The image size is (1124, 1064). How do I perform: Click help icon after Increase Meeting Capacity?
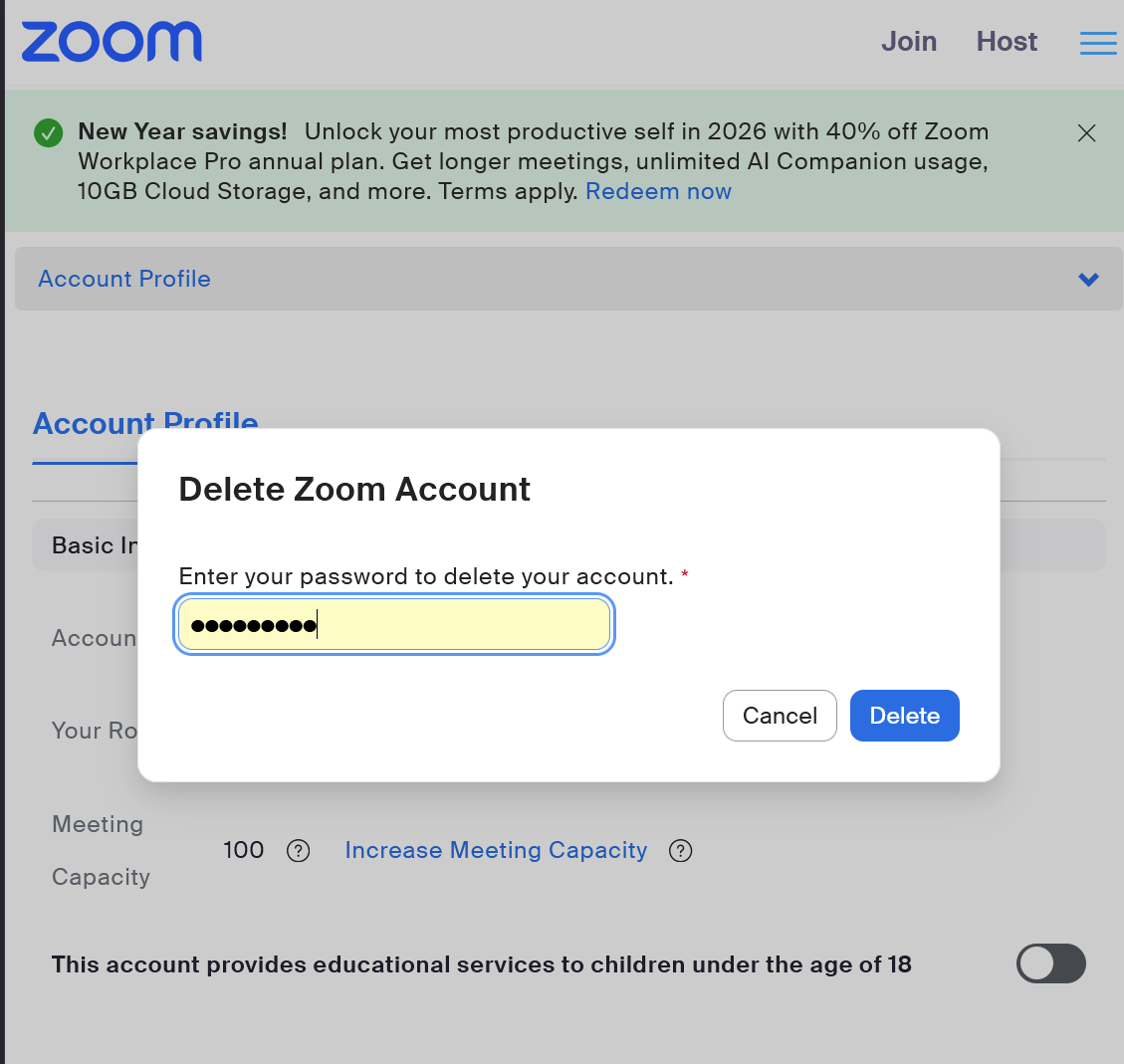pos(681,851)
